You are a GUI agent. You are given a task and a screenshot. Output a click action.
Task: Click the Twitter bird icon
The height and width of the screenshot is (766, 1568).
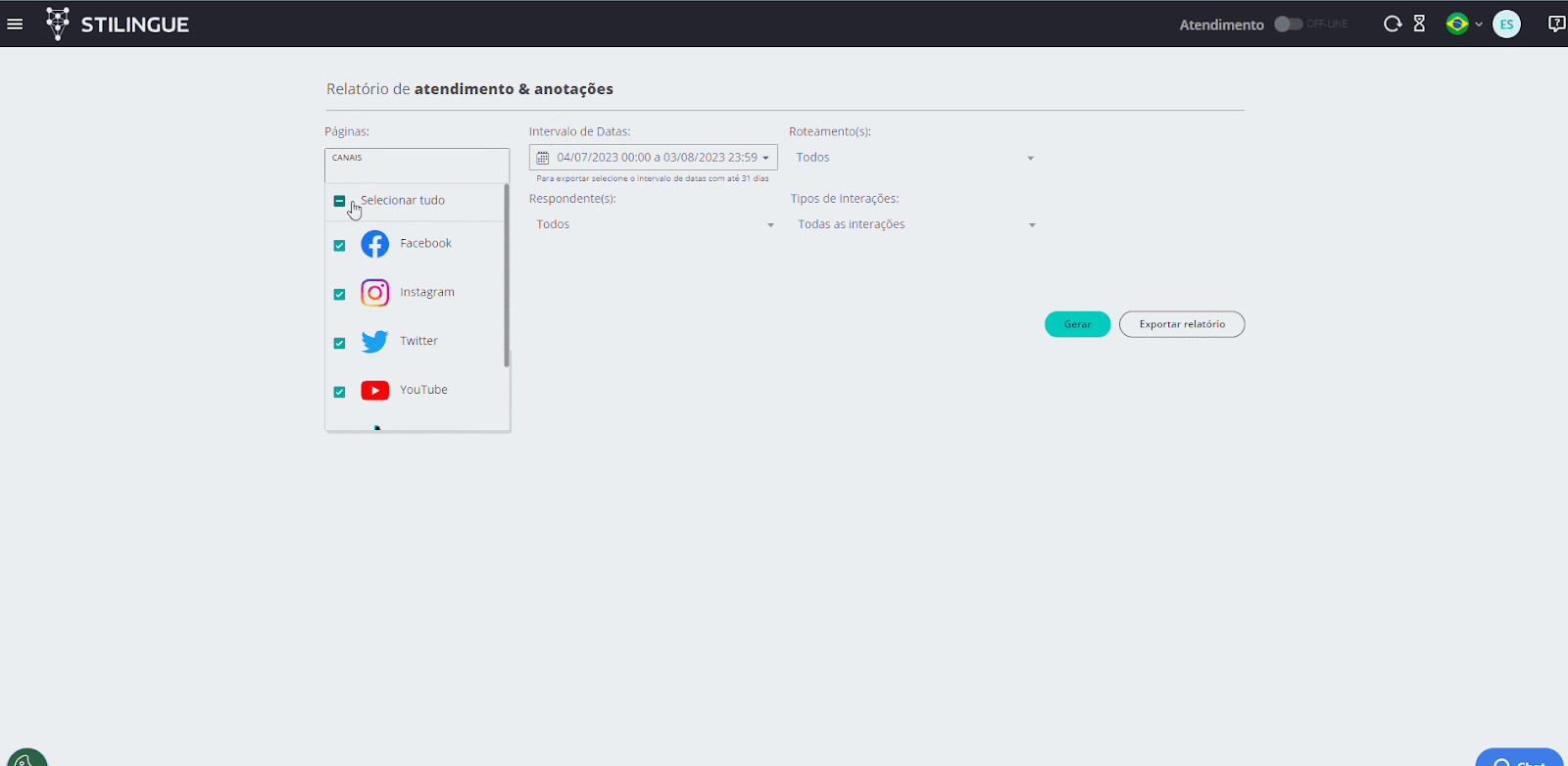[374, 342]
